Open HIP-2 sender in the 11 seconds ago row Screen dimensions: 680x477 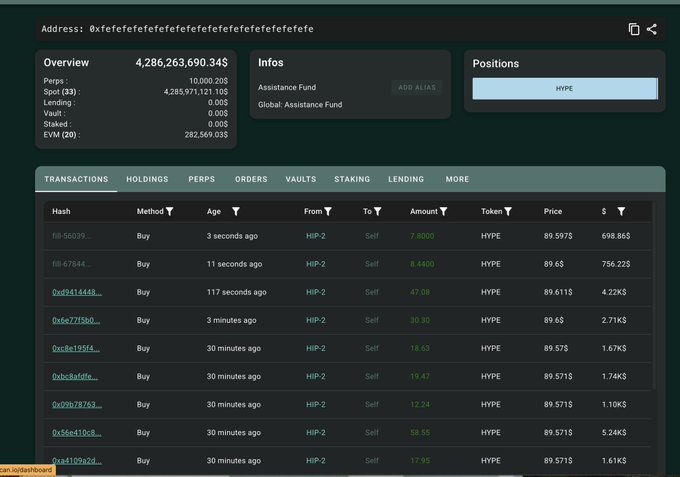[x=316, y=264]
